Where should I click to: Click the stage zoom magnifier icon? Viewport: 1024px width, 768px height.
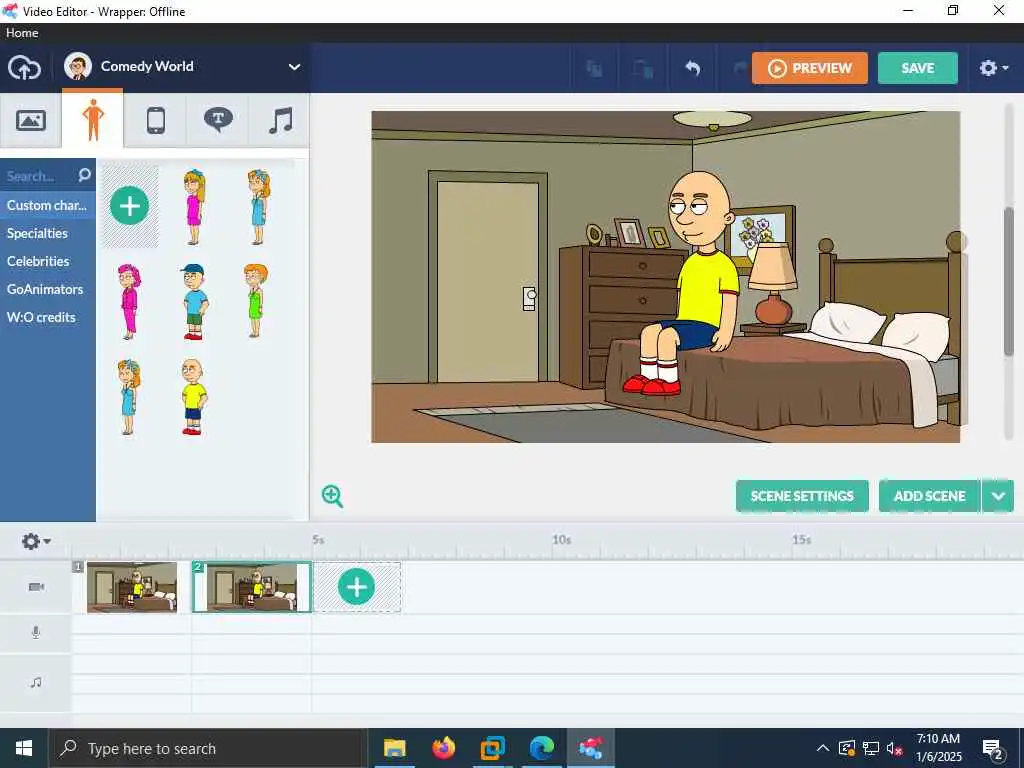(x=332, y=496)
